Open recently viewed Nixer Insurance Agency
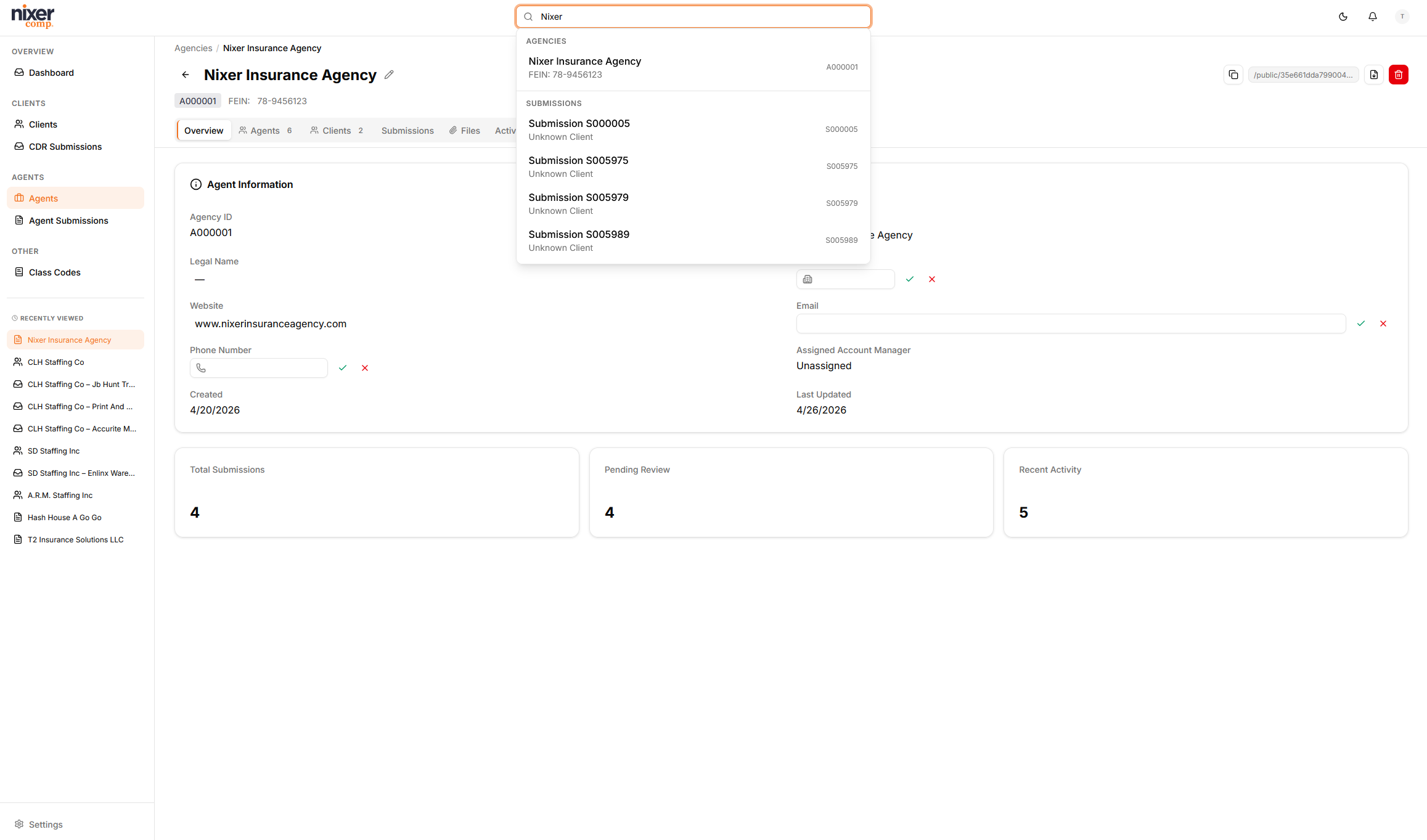Screen dimensions: 1427x840 pyautogui.click(x=75, y=340)
